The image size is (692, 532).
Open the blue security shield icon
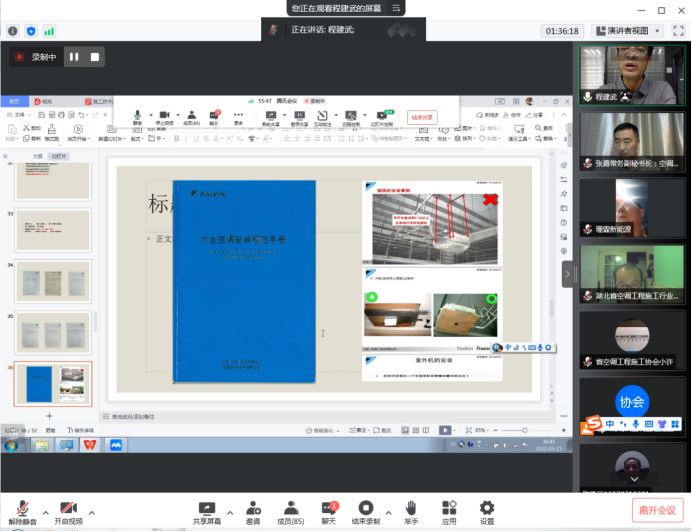(31, 31)
